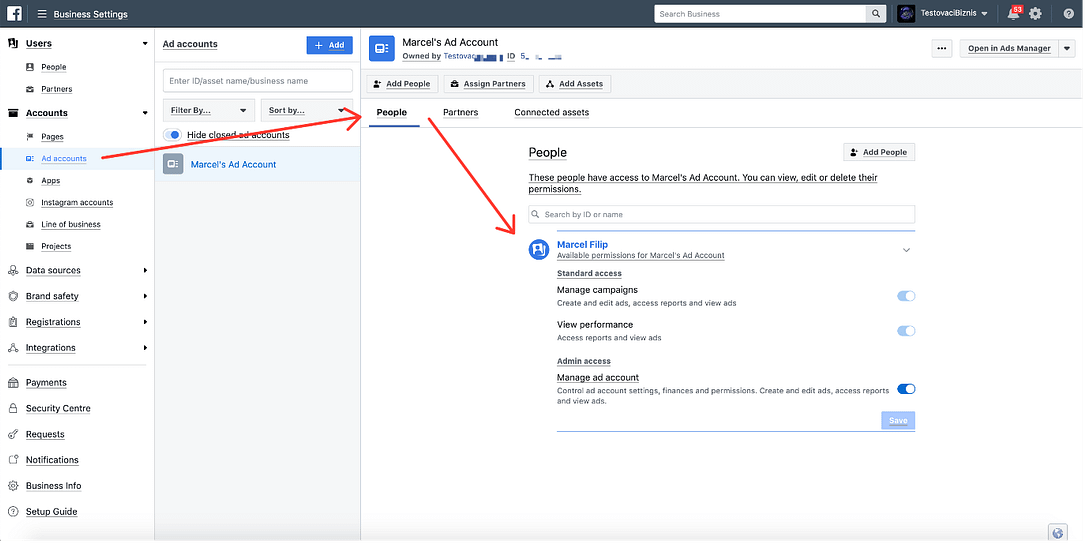Open the Filter By dropdown
This screenshot has width=1090, height=544.
pyautogui.click(x=209, y=110)
